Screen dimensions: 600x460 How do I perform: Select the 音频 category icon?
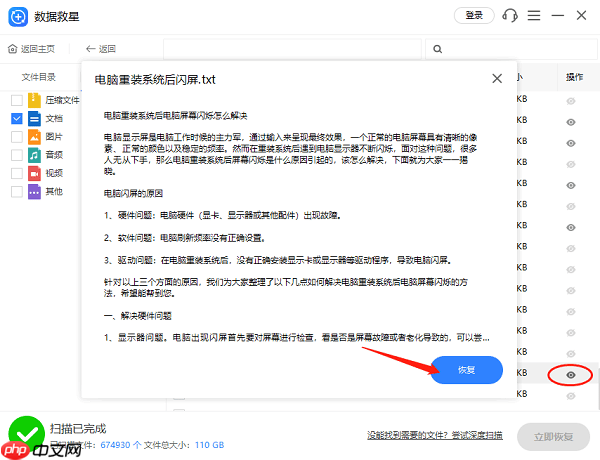[34, 155]
